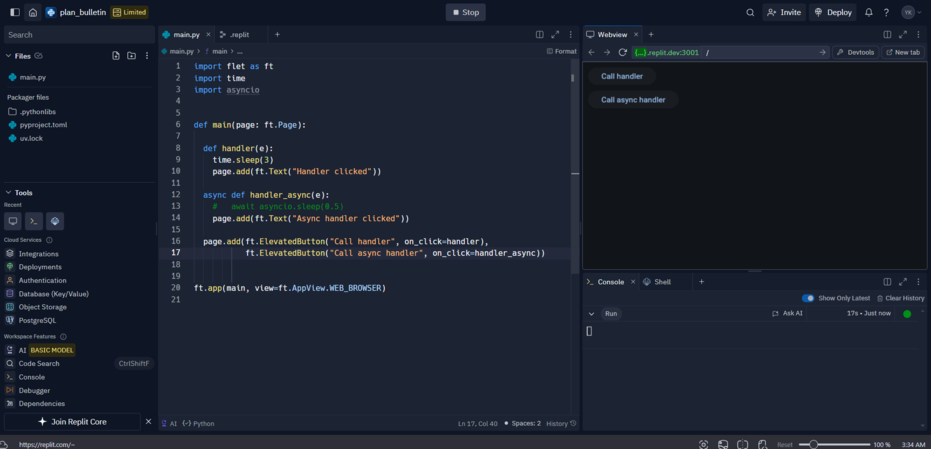
Task: Open pyproject.toml in the file tree
Action: click(43, 125)
